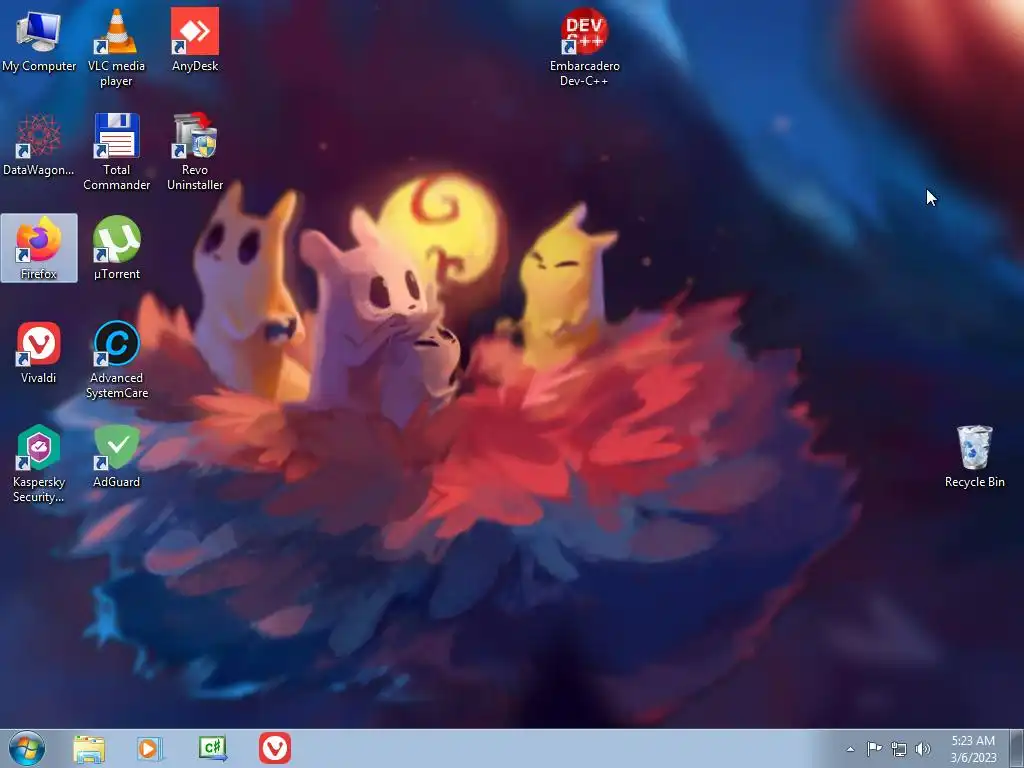The image size is (1024, 768).
Task: Open DataWagon desktop shortcut
Action: click(x=39, y=144)
